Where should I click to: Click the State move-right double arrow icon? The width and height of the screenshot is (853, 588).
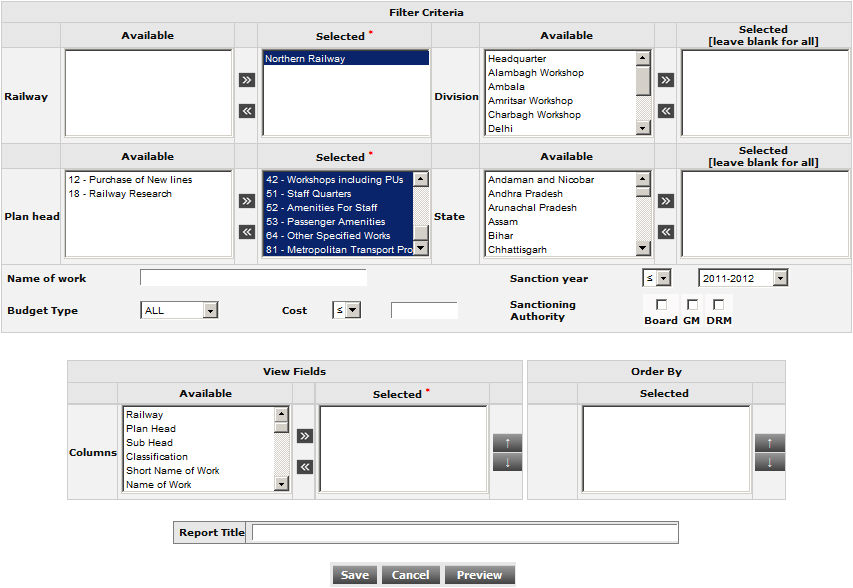[x=666, y=201]
